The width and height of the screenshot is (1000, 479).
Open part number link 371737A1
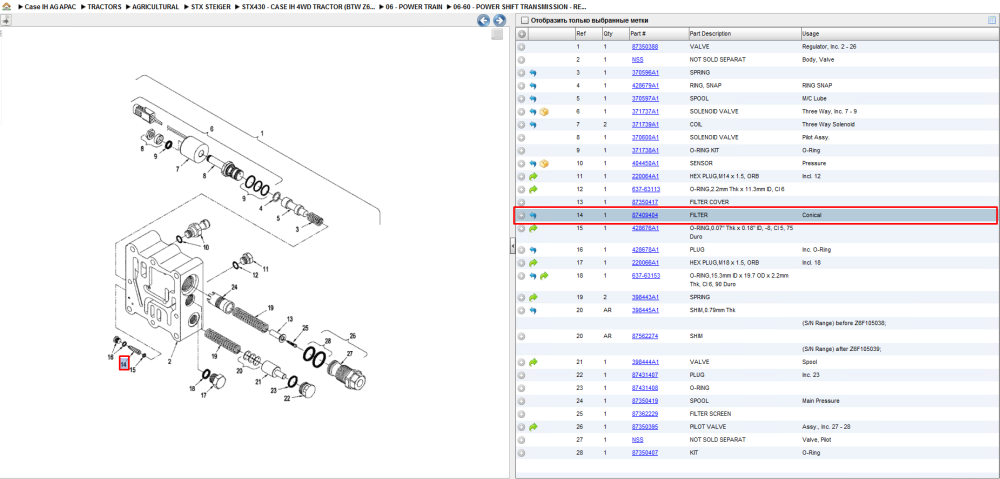pyautogui.click(x=645, y=112)
